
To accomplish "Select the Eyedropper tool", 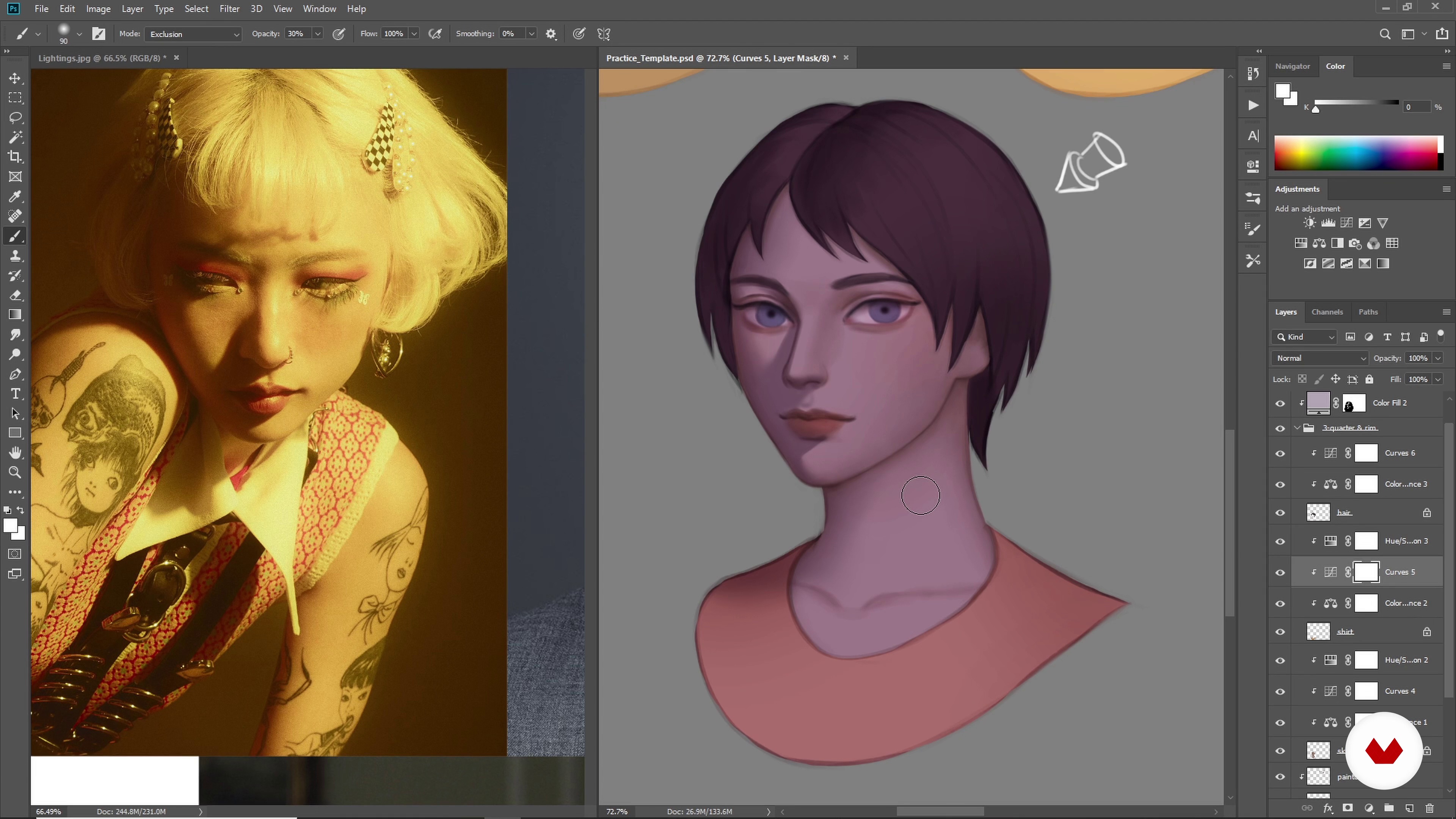I will pyautogui.click(x=15, y=197).
